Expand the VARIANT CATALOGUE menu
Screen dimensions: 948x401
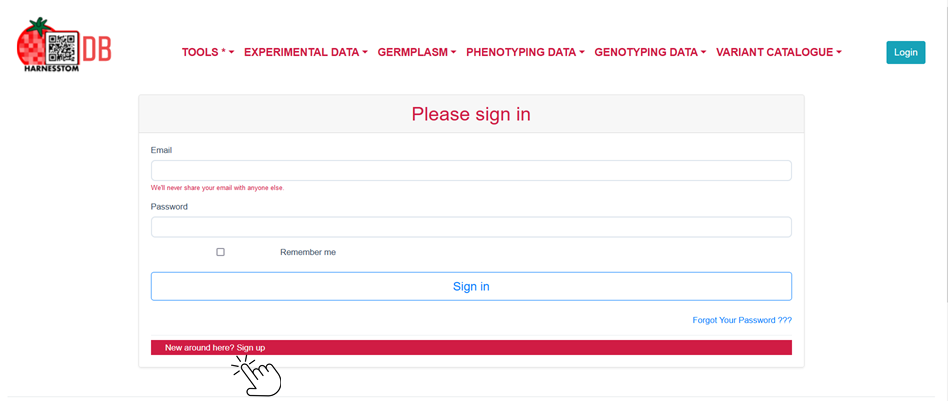(779, 52)
